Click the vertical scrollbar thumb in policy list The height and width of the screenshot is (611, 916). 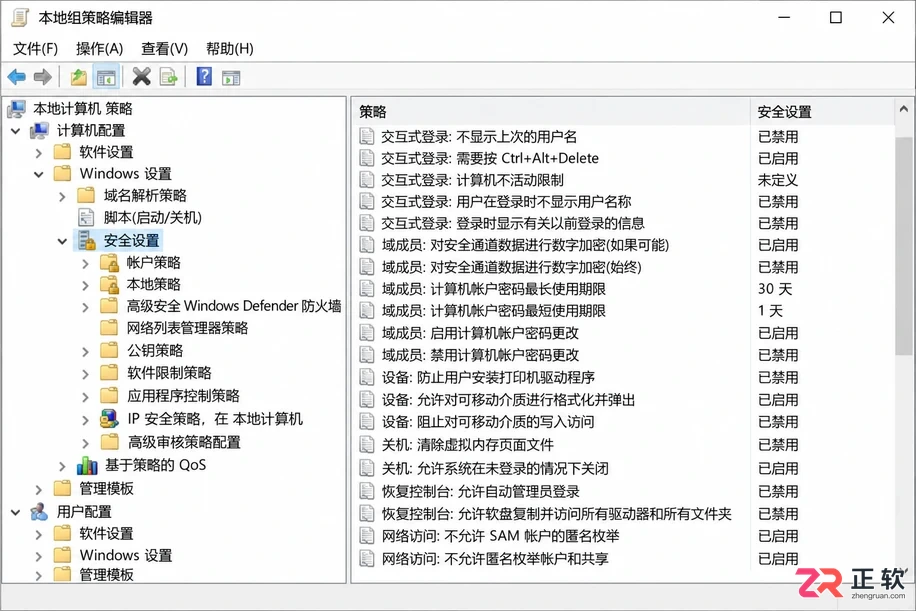point(904,245)
